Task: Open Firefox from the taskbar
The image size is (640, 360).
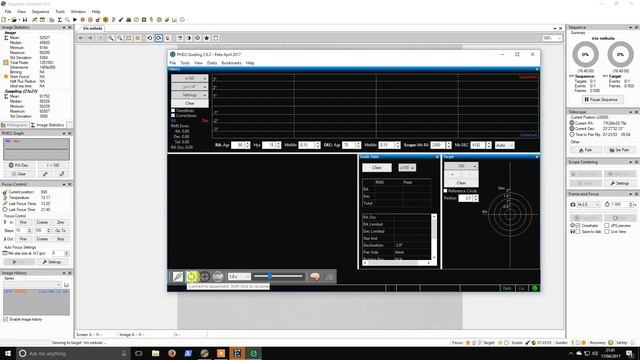Action: pyautogui.click(x=172, y=353)
